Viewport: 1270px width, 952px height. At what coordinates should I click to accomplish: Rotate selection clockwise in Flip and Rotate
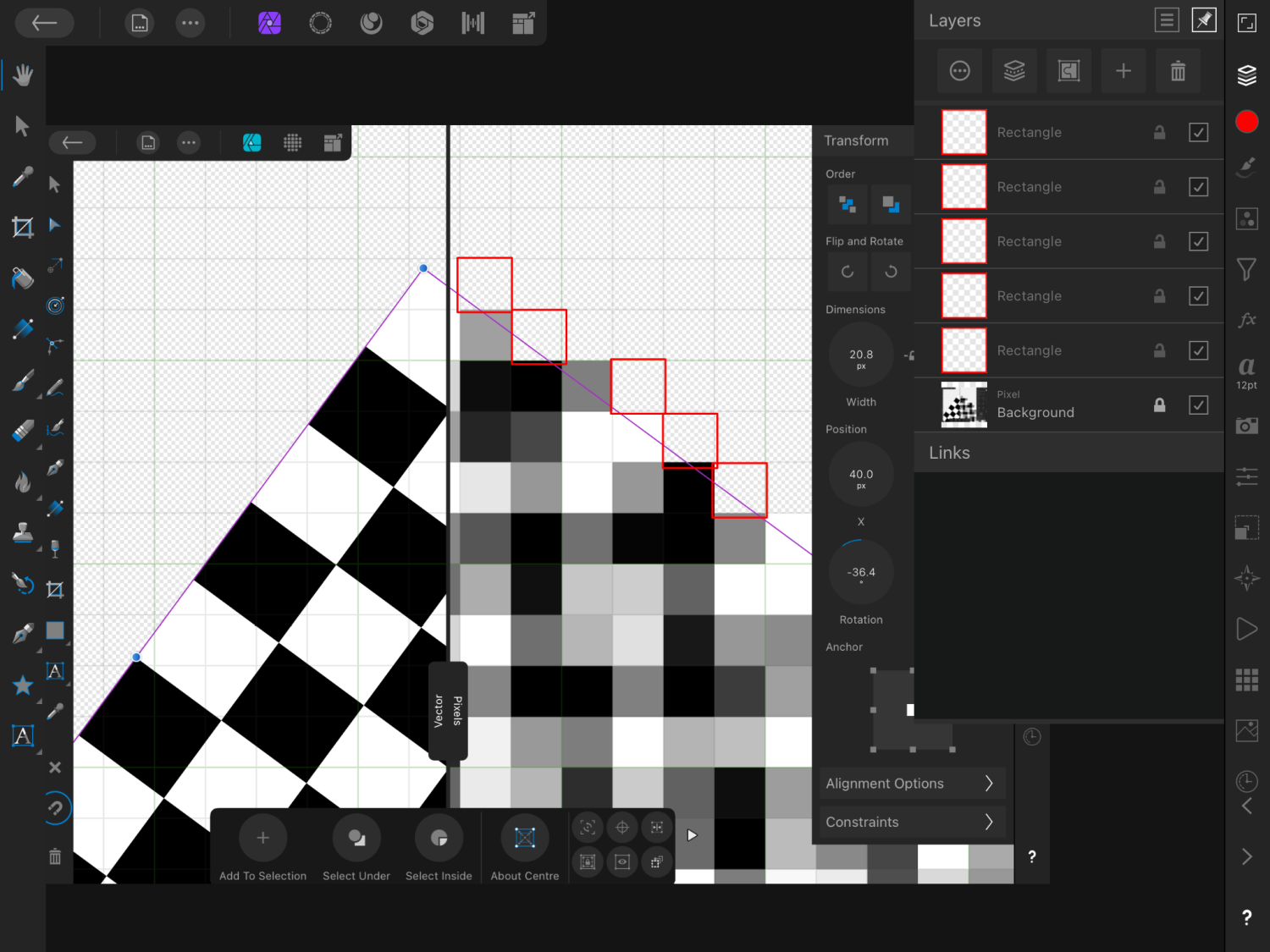point(890,272)
